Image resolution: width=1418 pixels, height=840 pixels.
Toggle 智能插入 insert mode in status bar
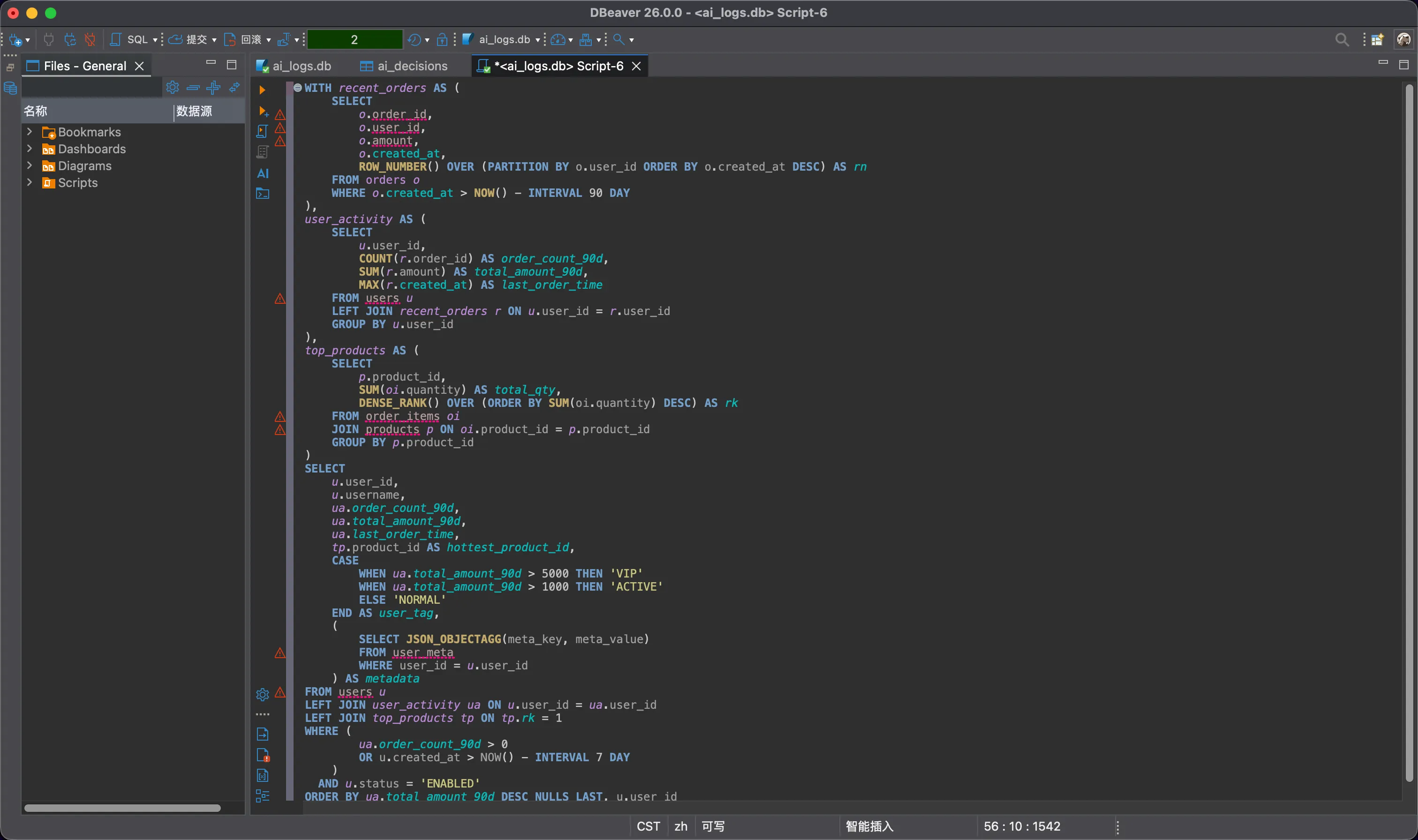tap(869, 826)
